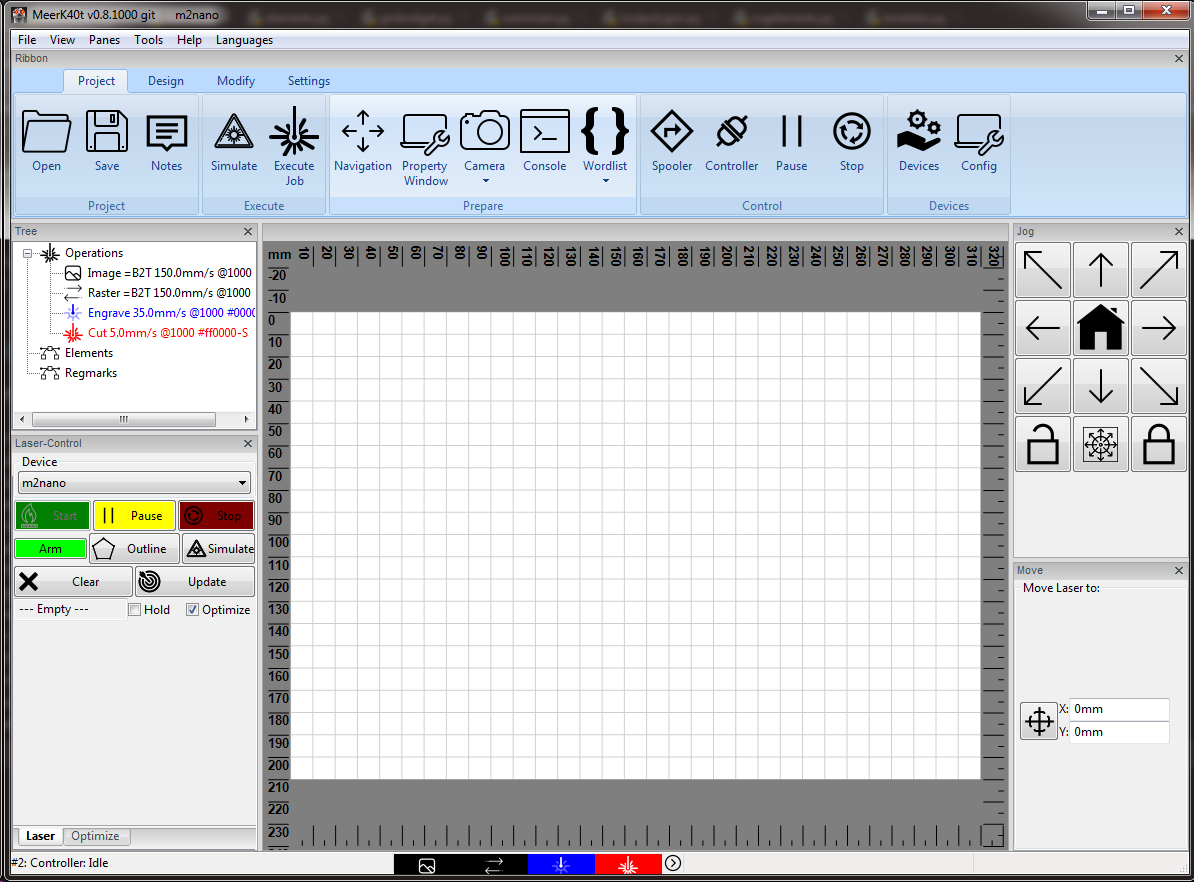Click the Clear button
Viewport: 1194px width, 882px height.
click(73, 582)
